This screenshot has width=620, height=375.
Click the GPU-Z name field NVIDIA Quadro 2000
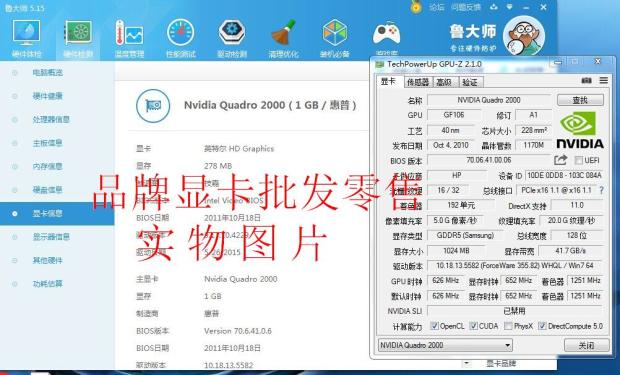(489, 100)
